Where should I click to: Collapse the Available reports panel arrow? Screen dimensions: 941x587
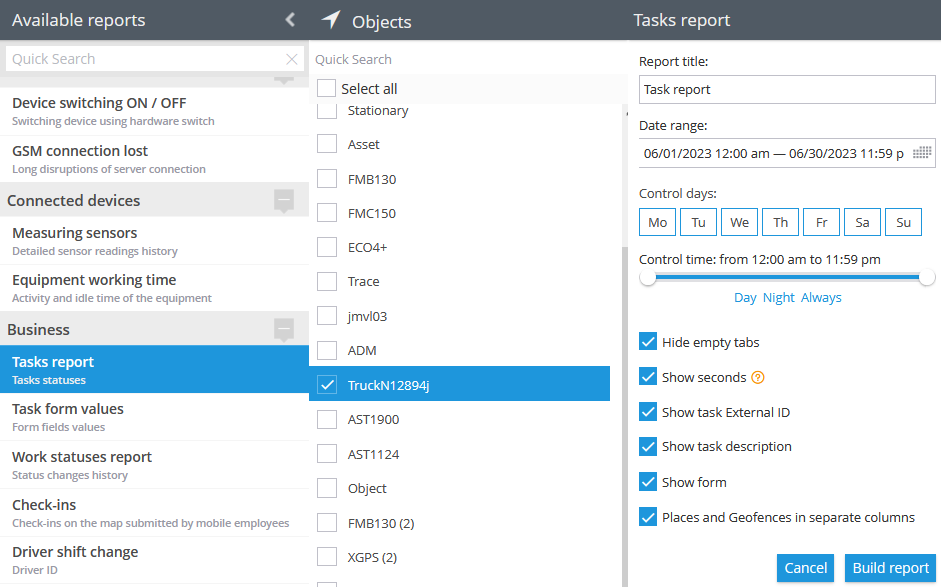(x=290, y=20)
